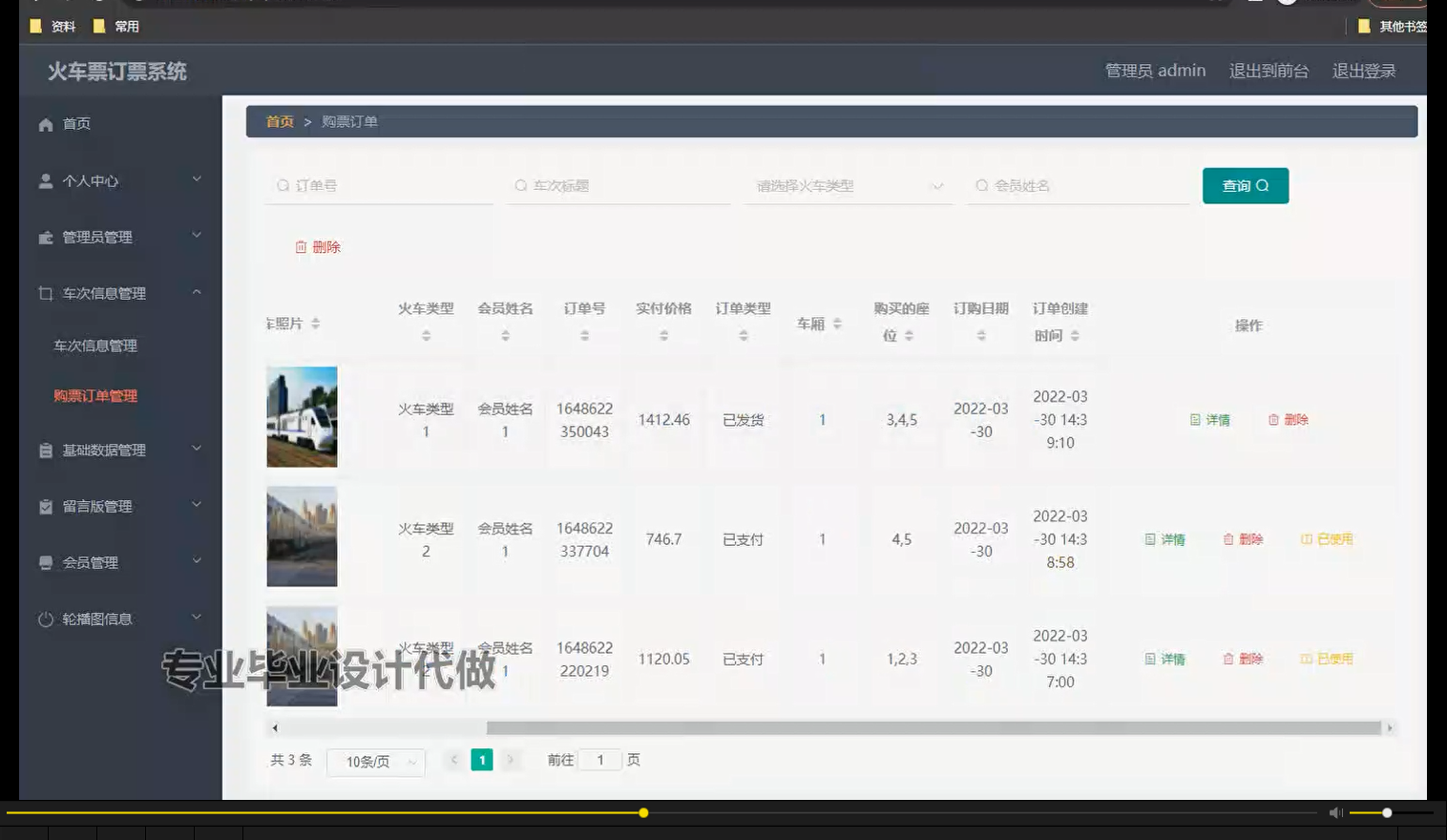The height and width of the screenshot is (840, 1447).
Task: Open the 车次信息管理 submenu item
Action: pyautogui.click(x=95, y=346)
